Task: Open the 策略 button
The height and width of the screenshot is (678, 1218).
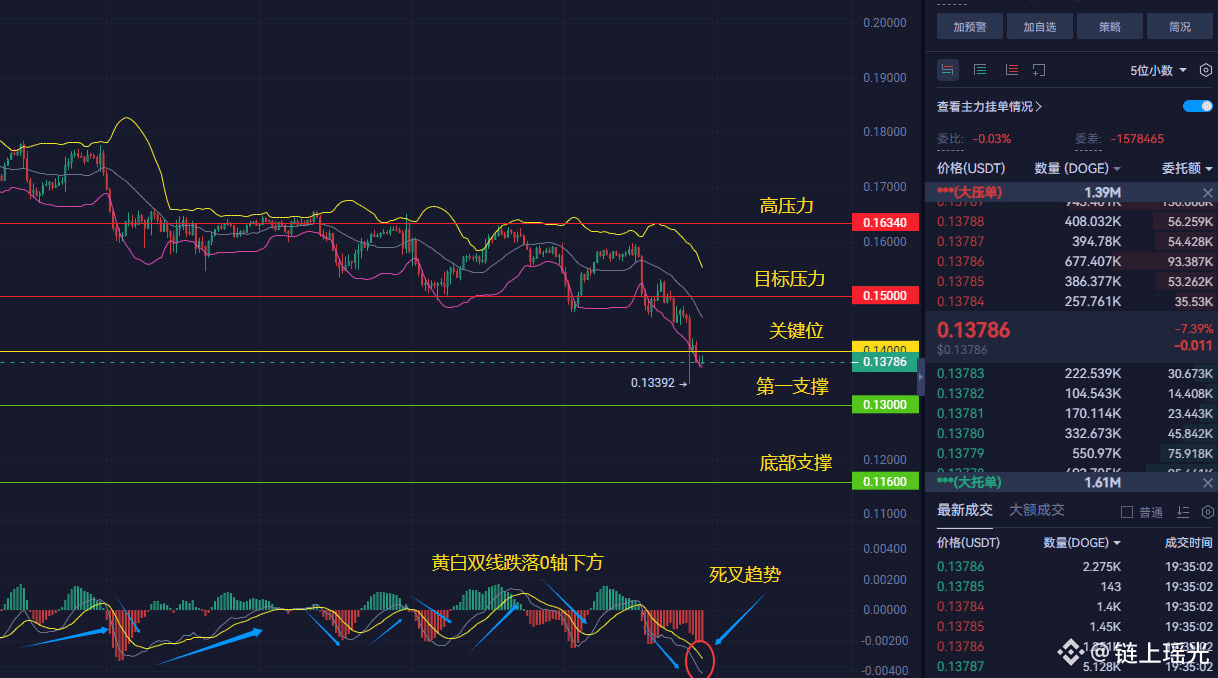Action: [1109, 26]
